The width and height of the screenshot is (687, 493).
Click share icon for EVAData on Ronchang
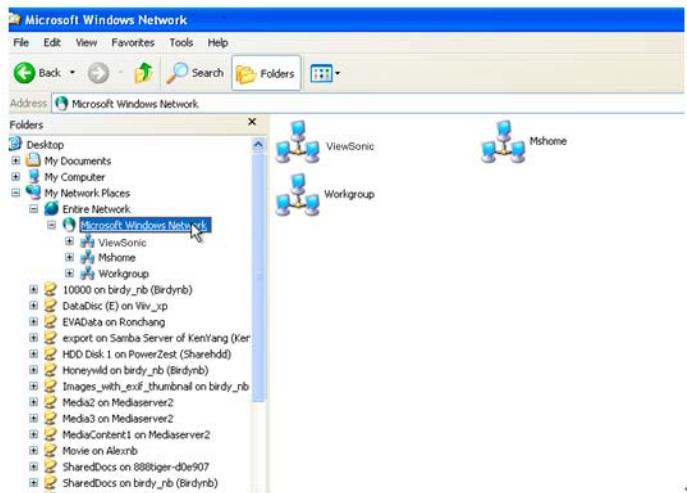pyautogui.click(x=51, y=322)
